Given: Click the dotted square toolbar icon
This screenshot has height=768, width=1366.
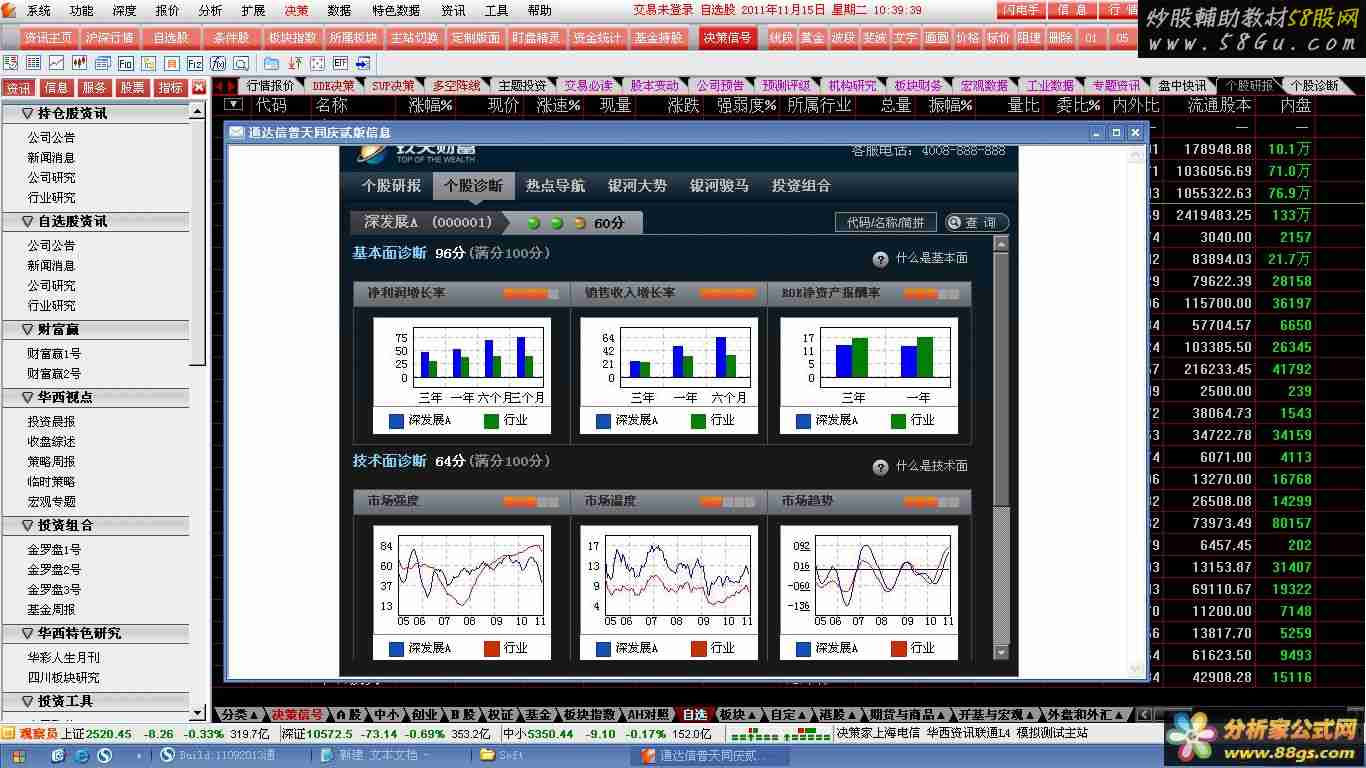Looking at the screenshot, I should 317,63.
